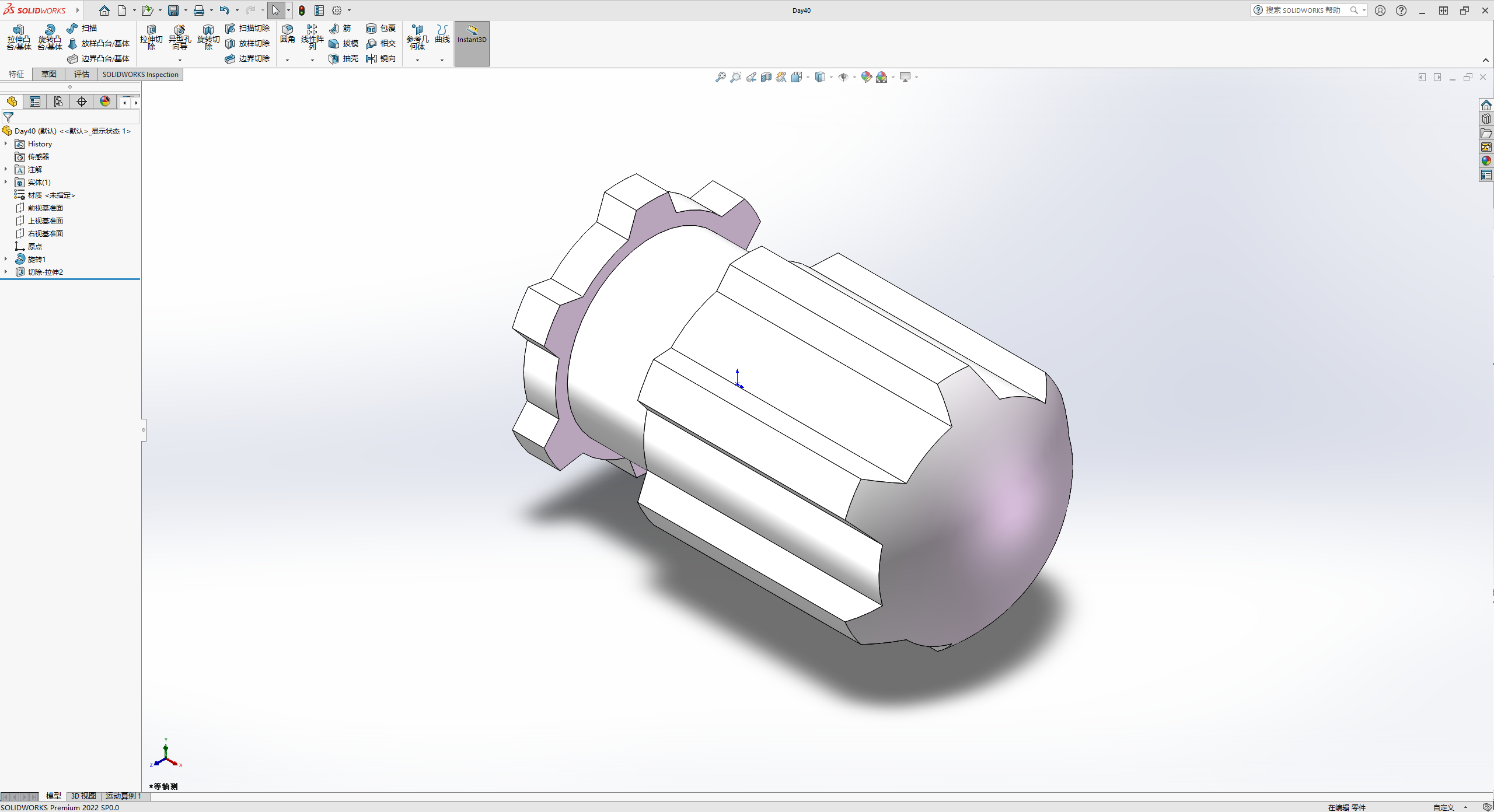Click the Edit Appearance color ball icon
This screenshot has width=1494, height=812.
[x=866, y=77]
